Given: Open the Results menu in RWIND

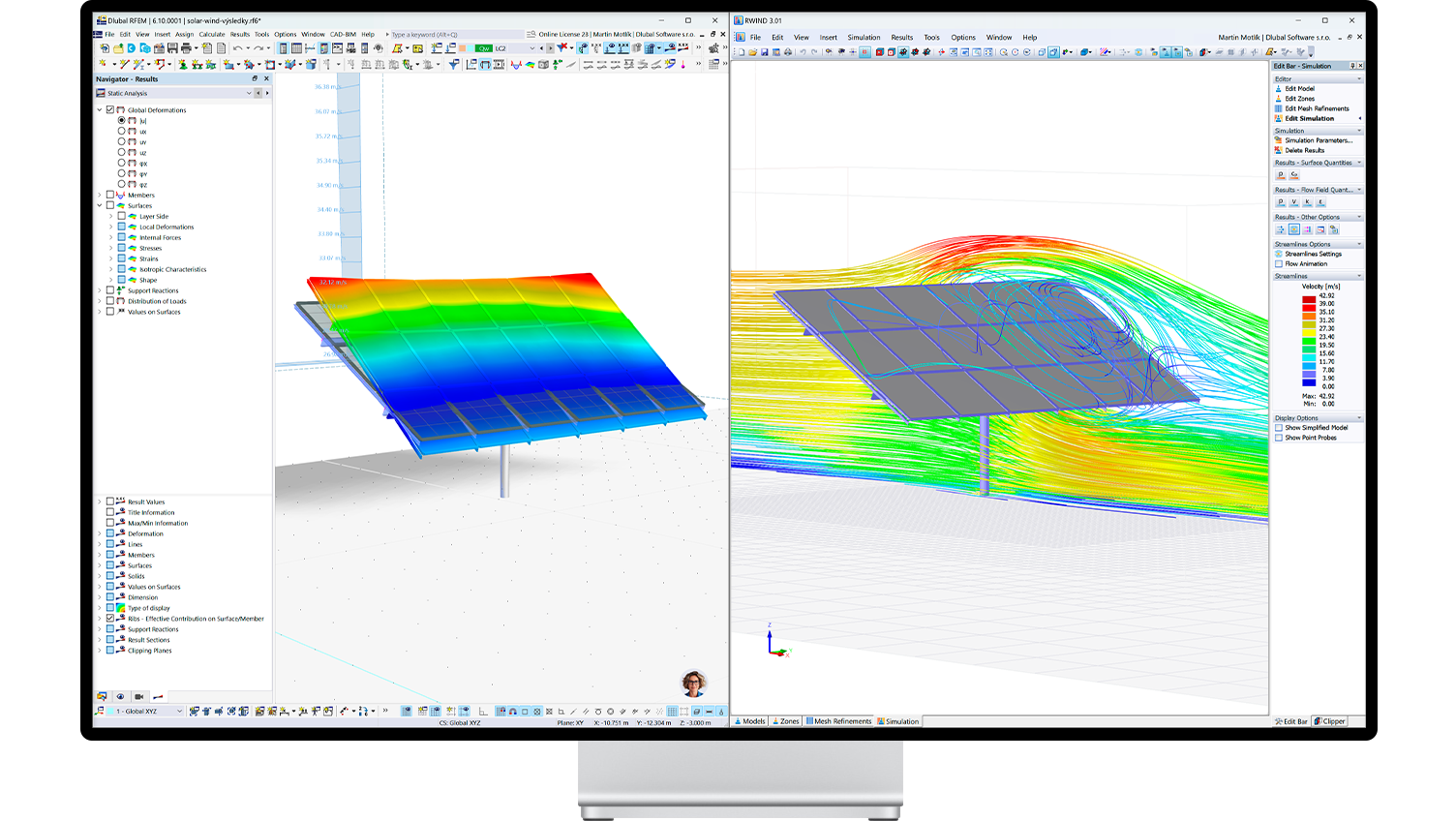Looking at the screenshot, I should coord(902,38).
